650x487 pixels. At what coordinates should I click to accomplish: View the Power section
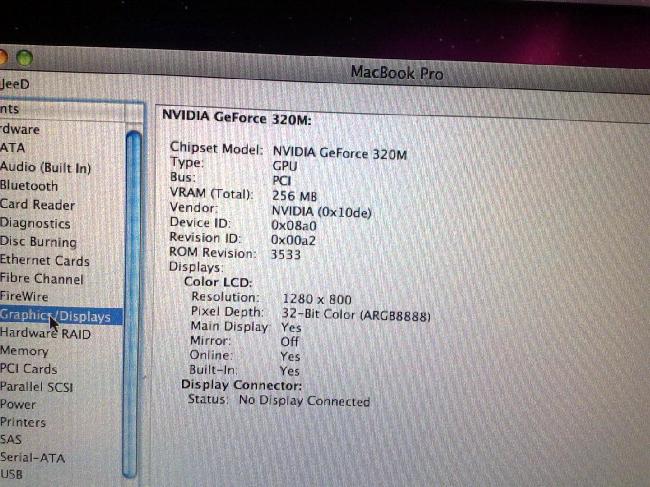18,405
